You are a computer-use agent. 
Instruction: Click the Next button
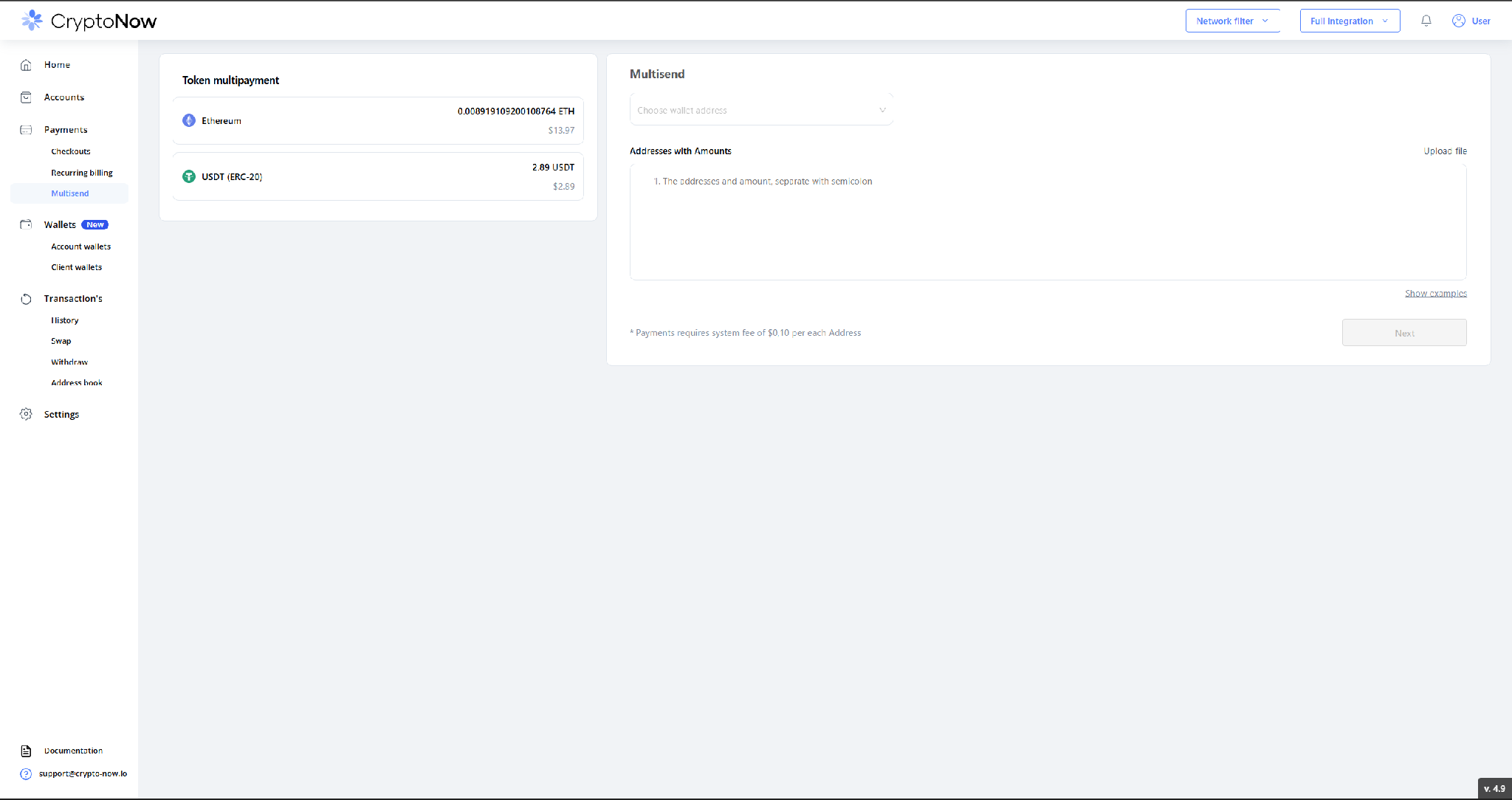[1404, 333]
